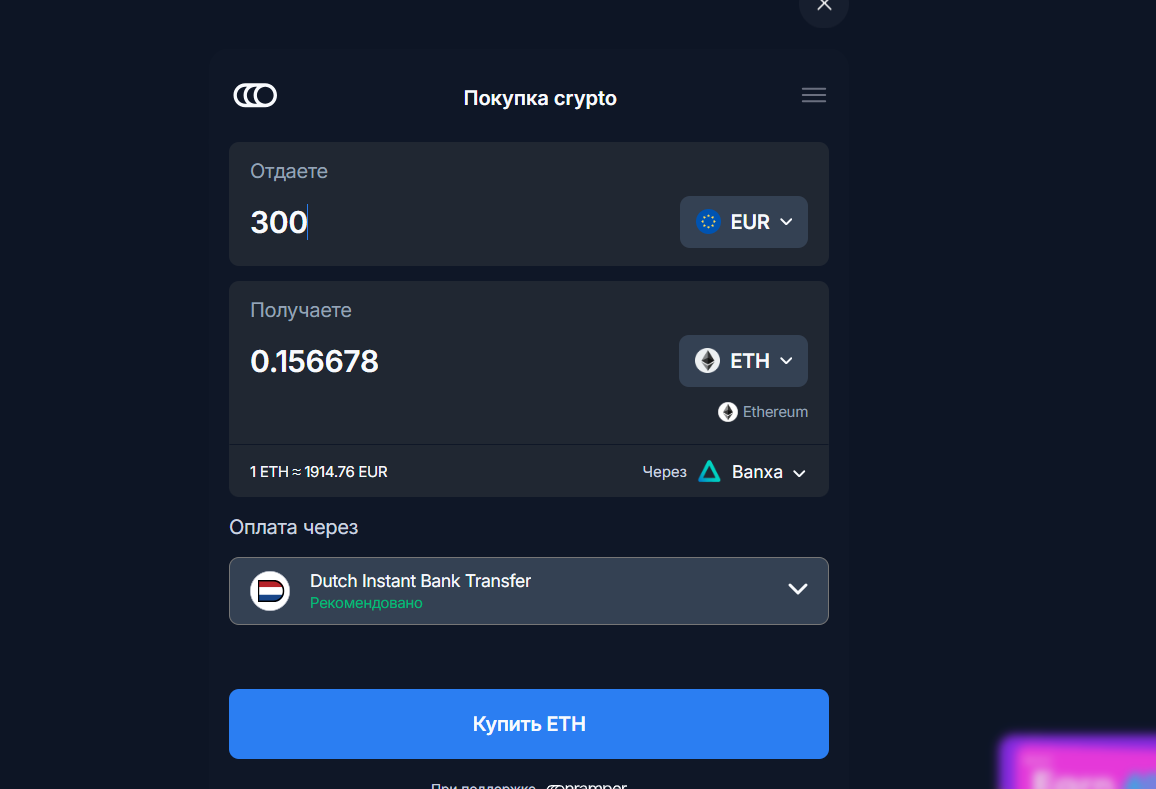Expand the Dutch Instant Bank Transfer selector
This screenshot has width=1156, height=789.
[529, 591]
